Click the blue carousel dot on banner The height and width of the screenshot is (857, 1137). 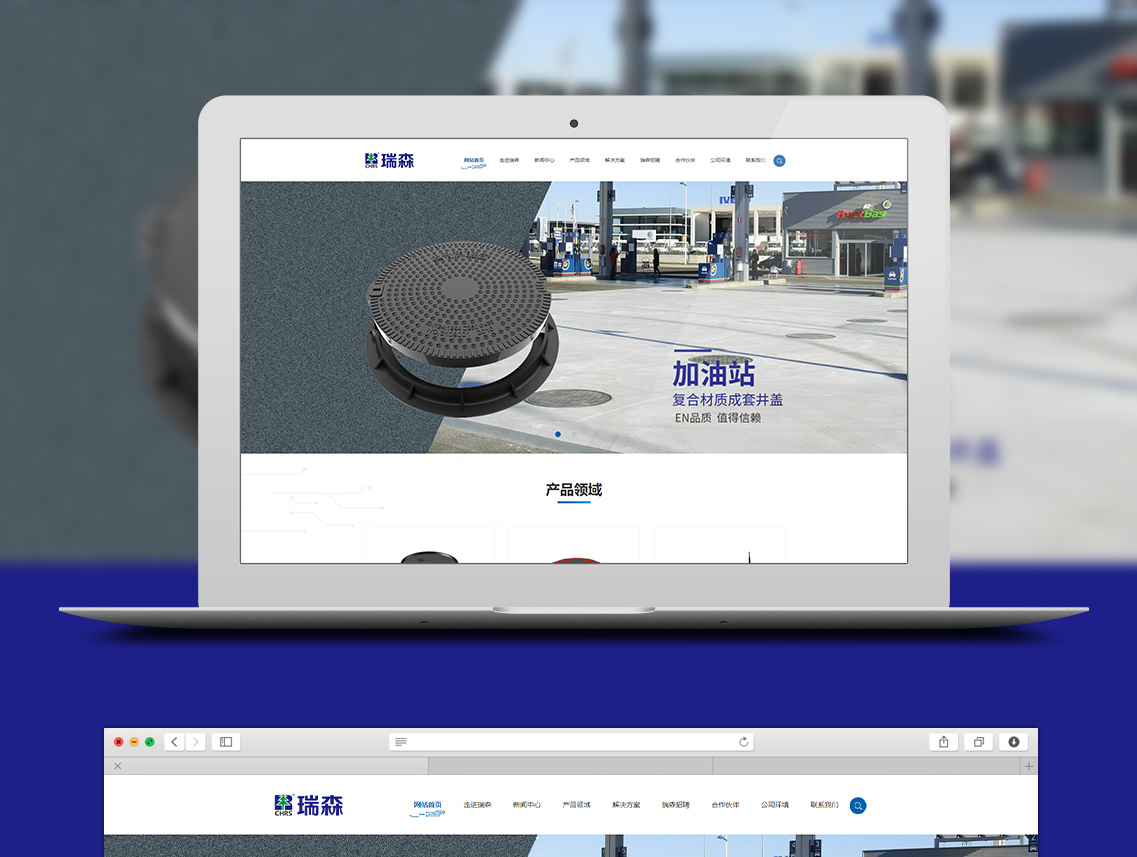(x=558, y=434)
